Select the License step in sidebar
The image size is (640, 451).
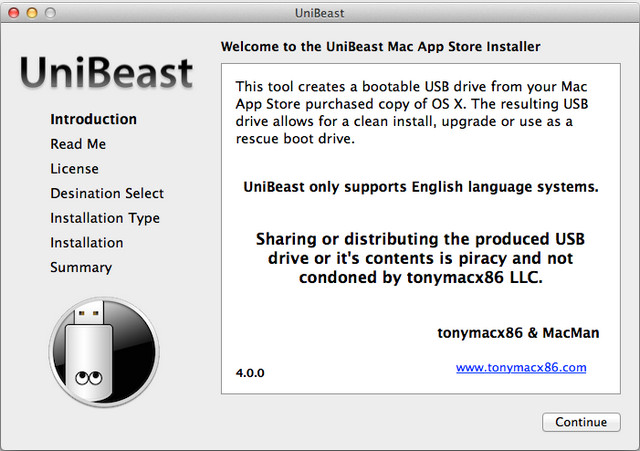click(74, 168)
